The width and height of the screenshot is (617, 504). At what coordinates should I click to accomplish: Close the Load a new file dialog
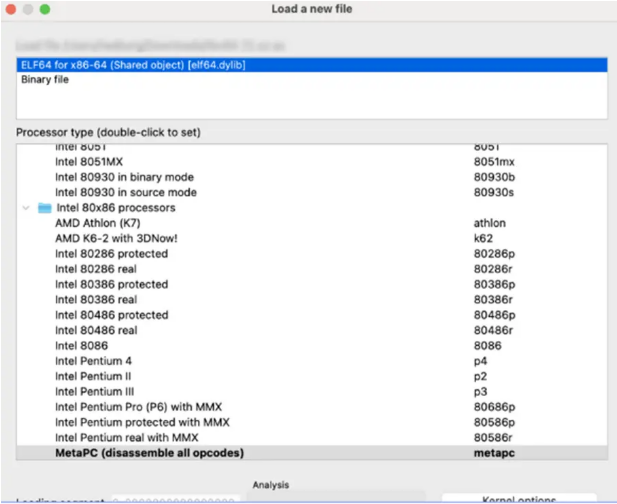(11, 9)
